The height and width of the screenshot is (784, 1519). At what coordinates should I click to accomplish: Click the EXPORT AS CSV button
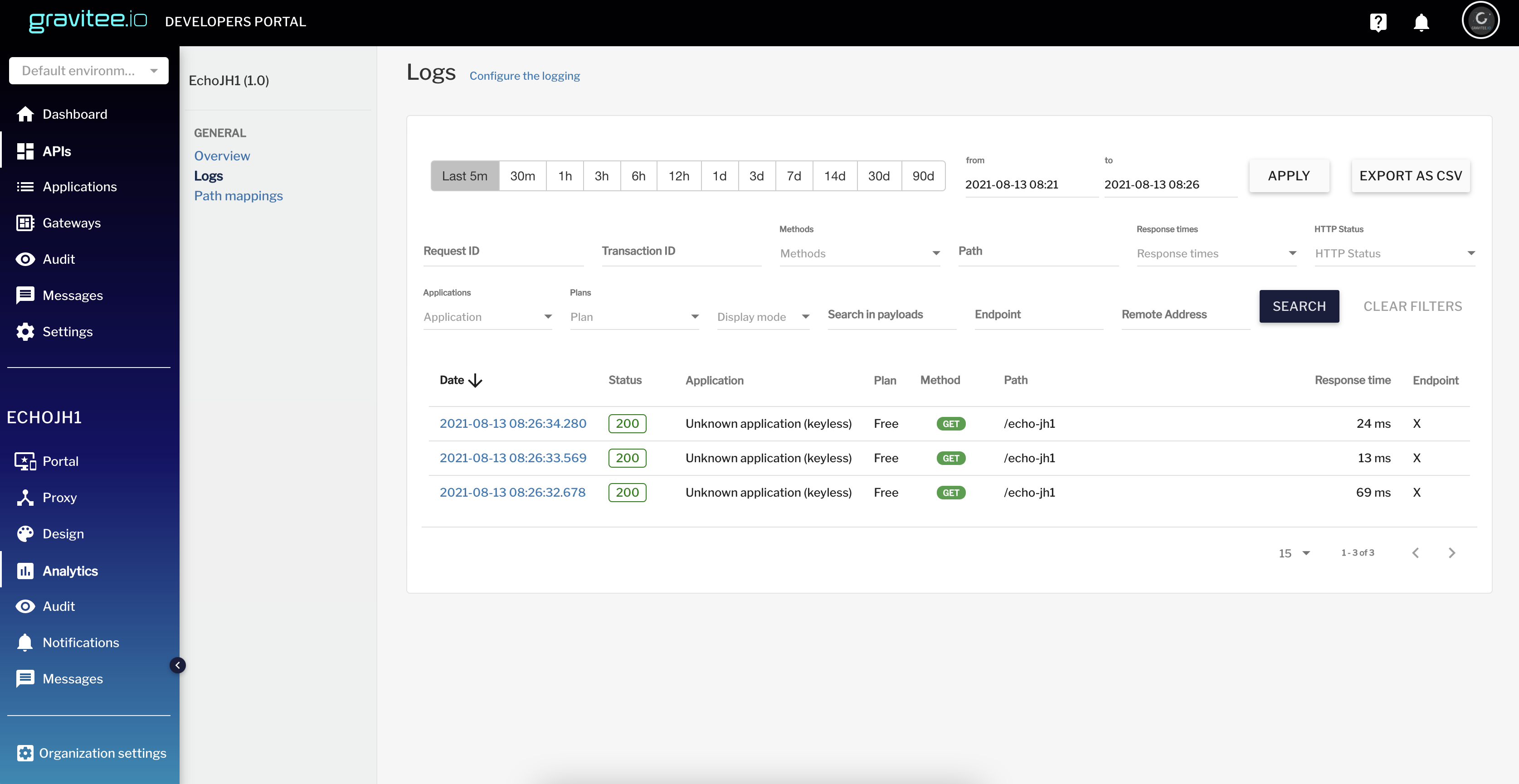[1411, 176]
